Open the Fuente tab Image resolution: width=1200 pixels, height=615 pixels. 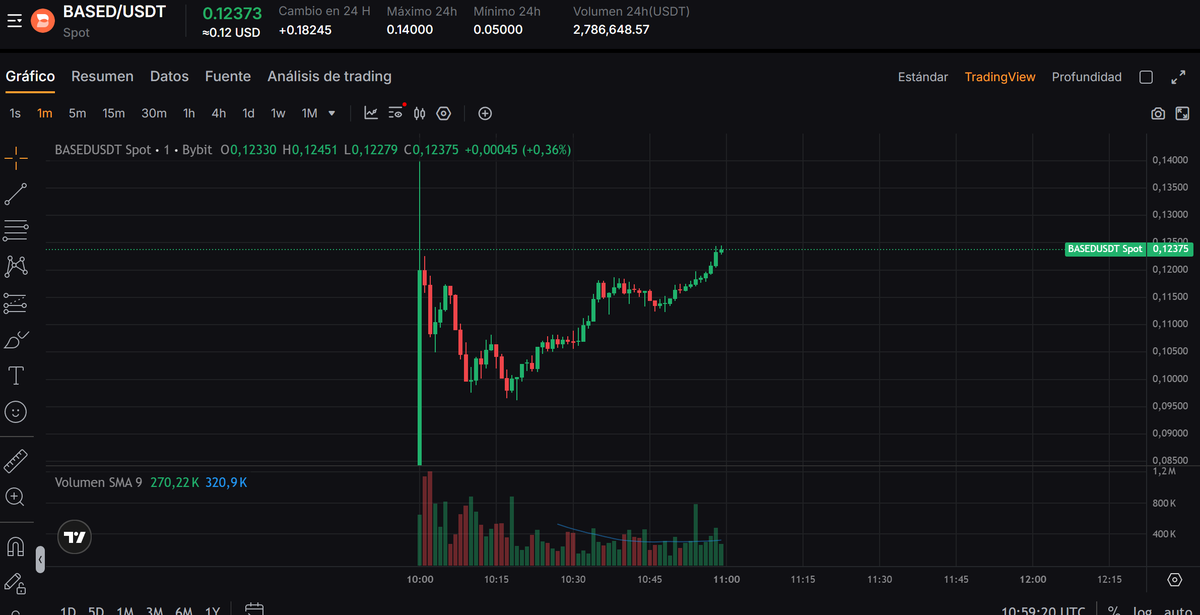coord(228,76)
